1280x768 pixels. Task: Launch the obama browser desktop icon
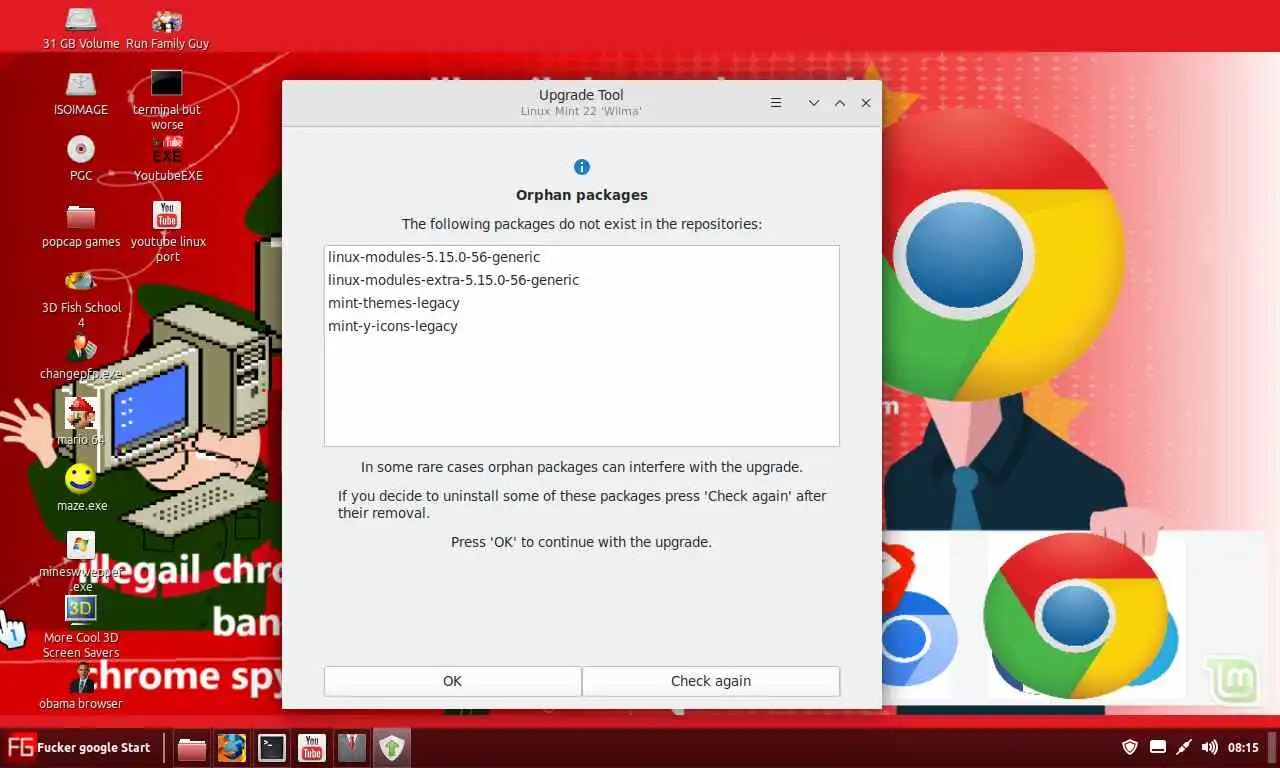coord(81,686)
